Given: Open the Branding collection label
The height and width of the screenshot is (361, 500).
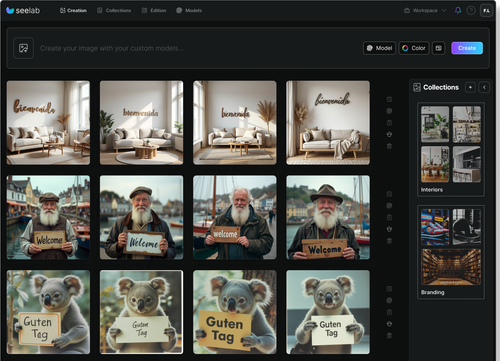Looking at the screenshot, I should tap(432, 292).
